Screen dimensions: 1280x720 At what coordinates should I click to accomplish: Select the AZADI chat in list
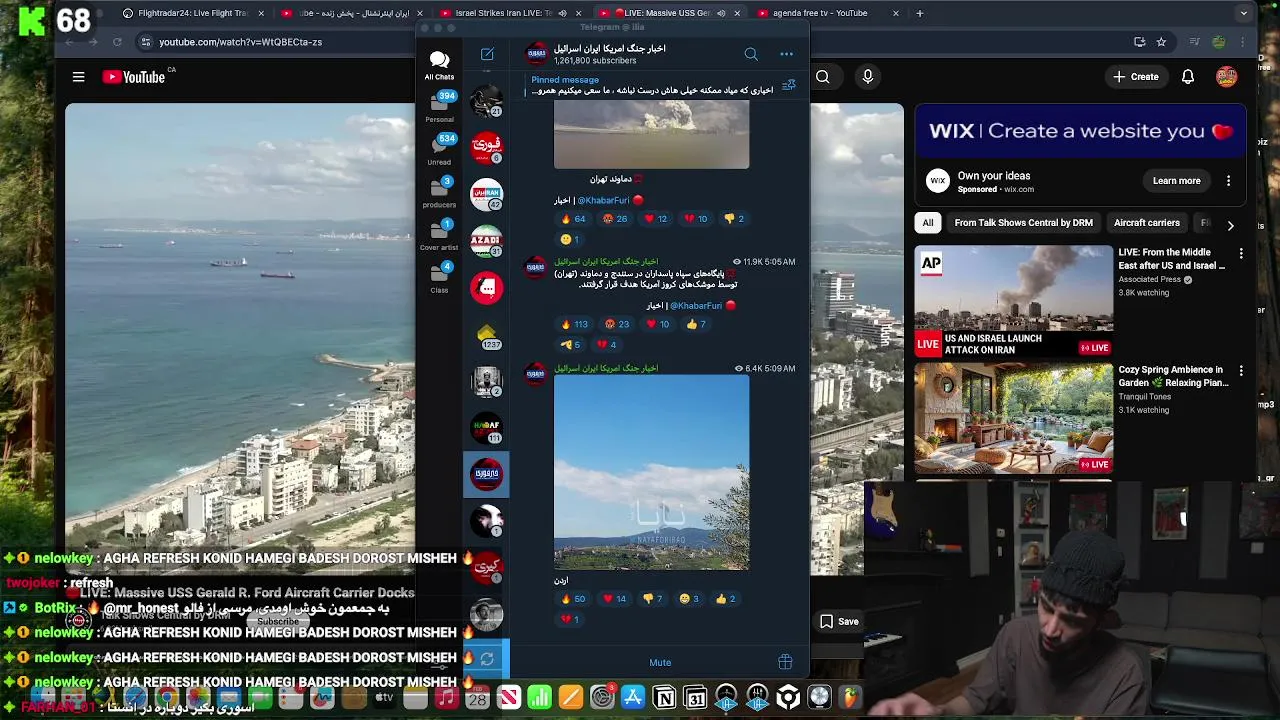(x=486, y=241)
